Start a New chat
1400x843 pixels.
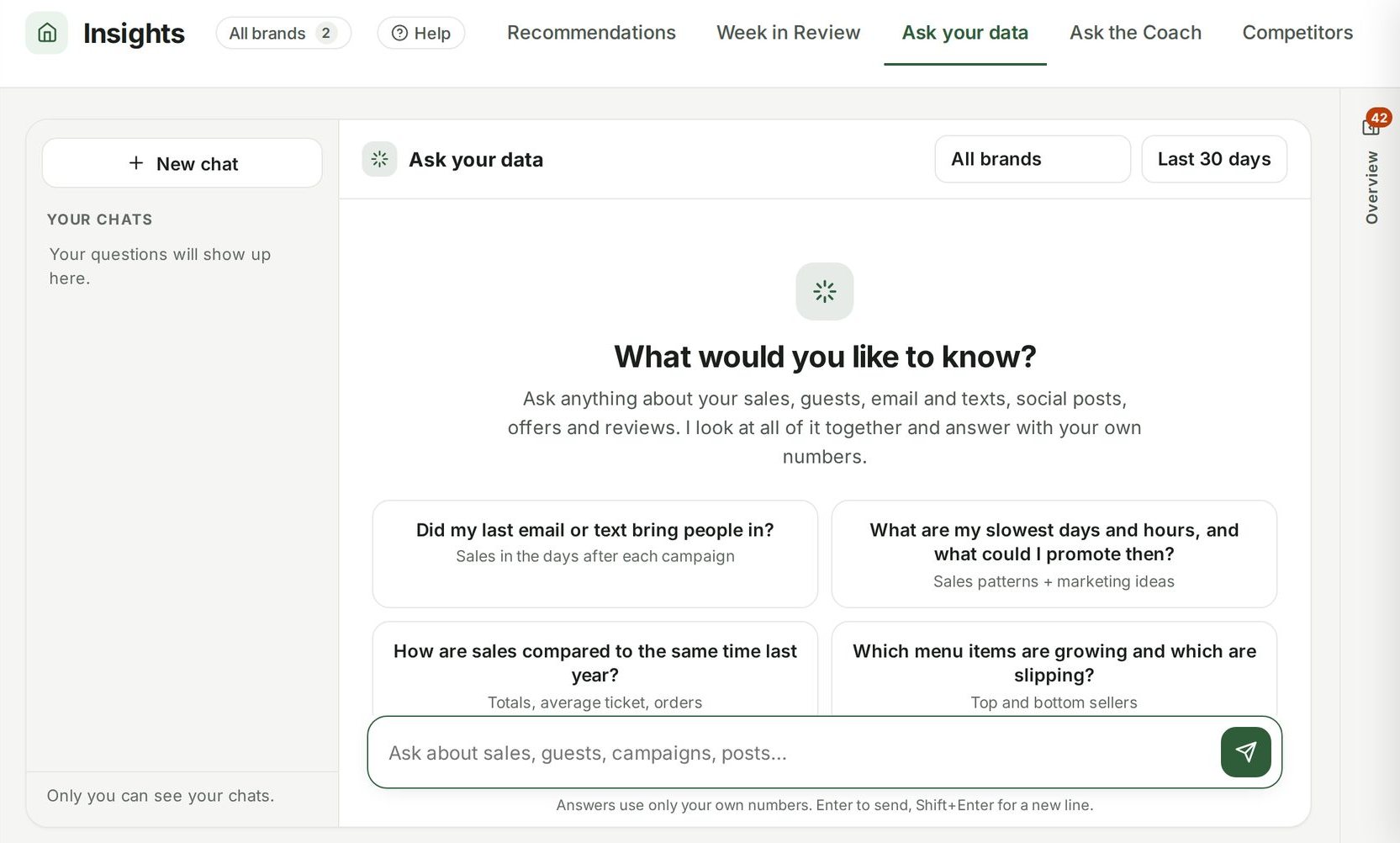pyautogui.click(x=182, y=163)
